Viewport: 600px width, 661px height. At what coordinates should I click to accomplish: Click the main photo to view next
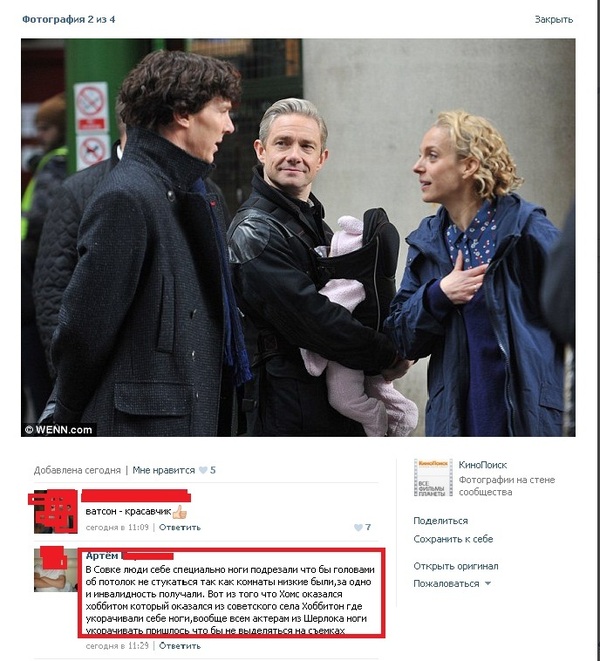click(298, 237)
